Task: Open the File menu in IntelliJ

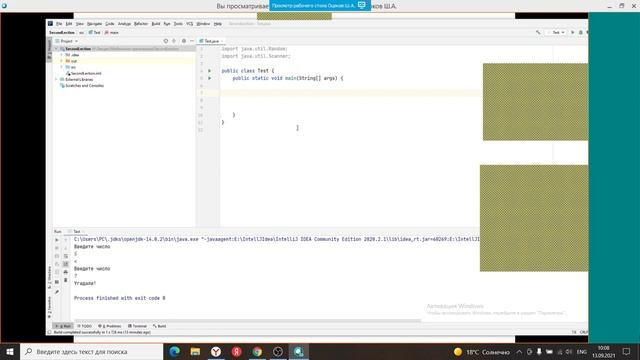Action: coord(59,24)
